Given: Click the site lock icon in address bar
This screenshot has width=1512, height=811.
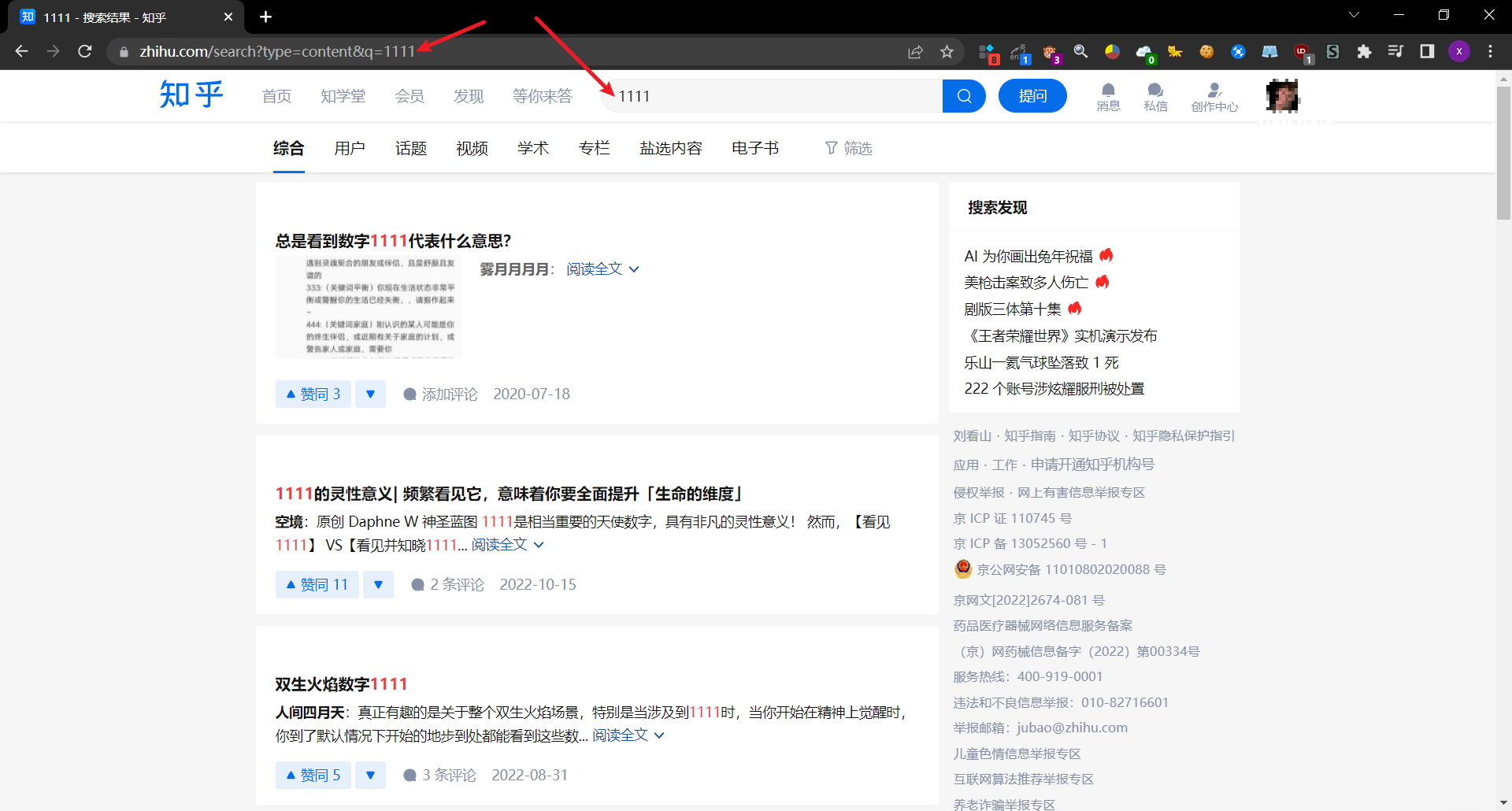Looking at the screenshot, I should (x=124, y=52).
